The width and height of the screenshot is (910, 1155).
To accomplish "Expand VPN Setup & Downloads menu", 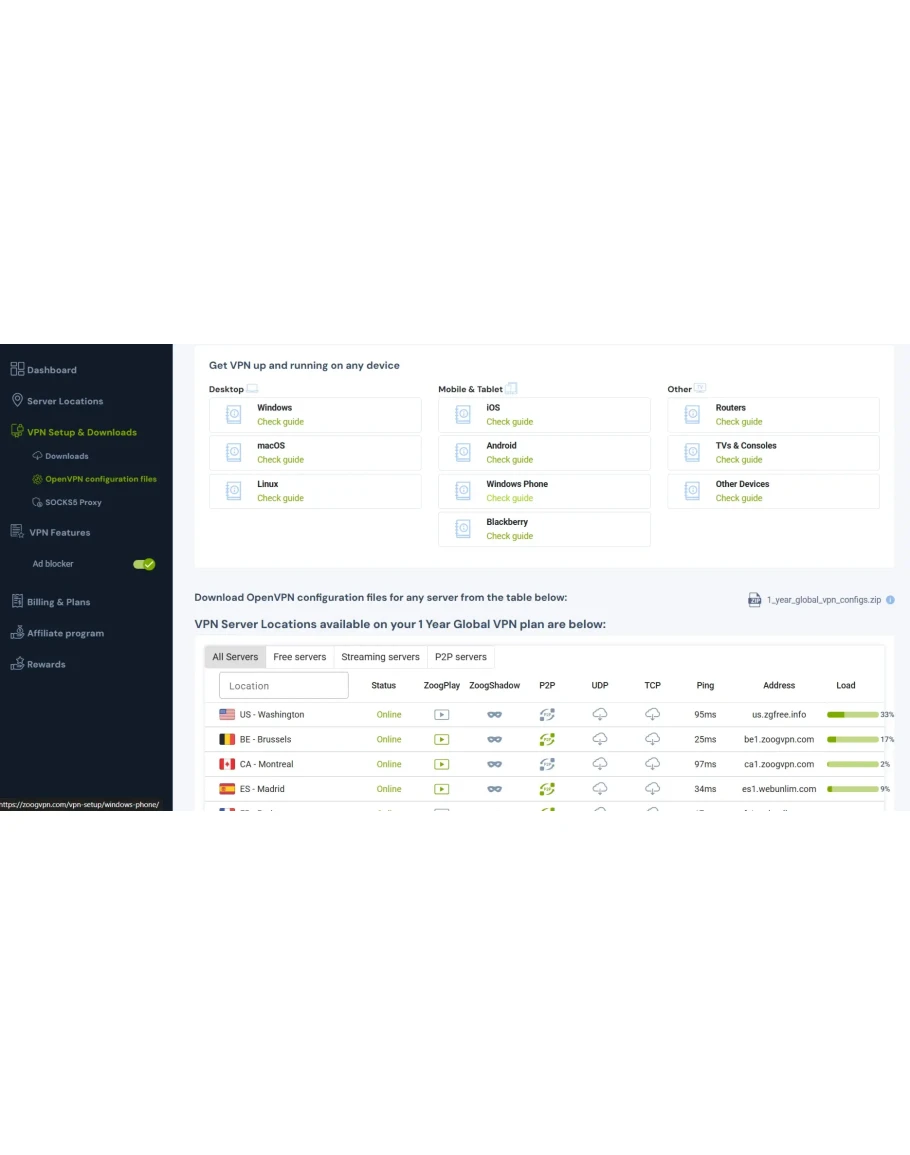I will tap(81, 432).
